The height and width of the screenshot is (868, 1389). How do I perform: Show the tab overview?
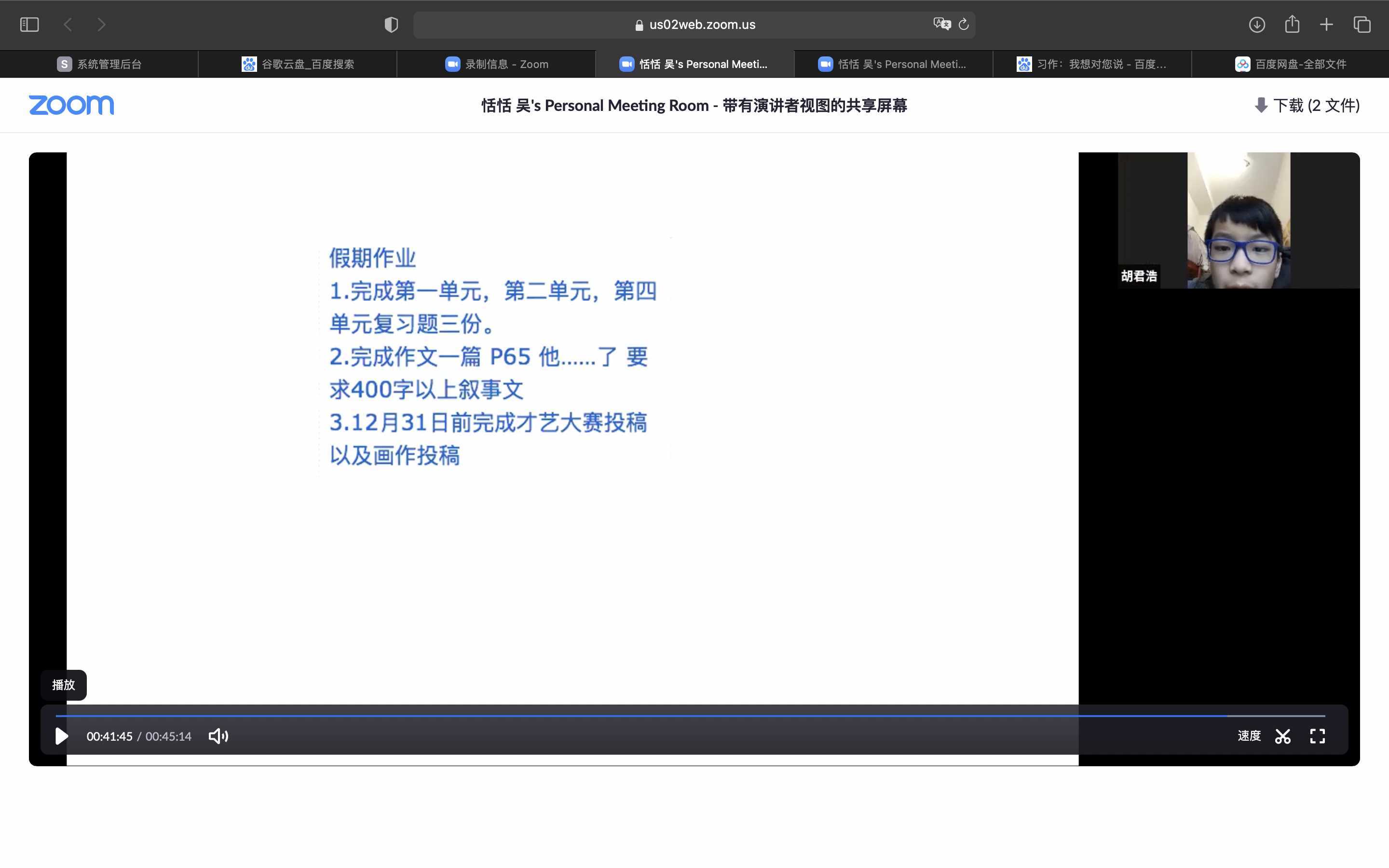[x=1362, y=25]
